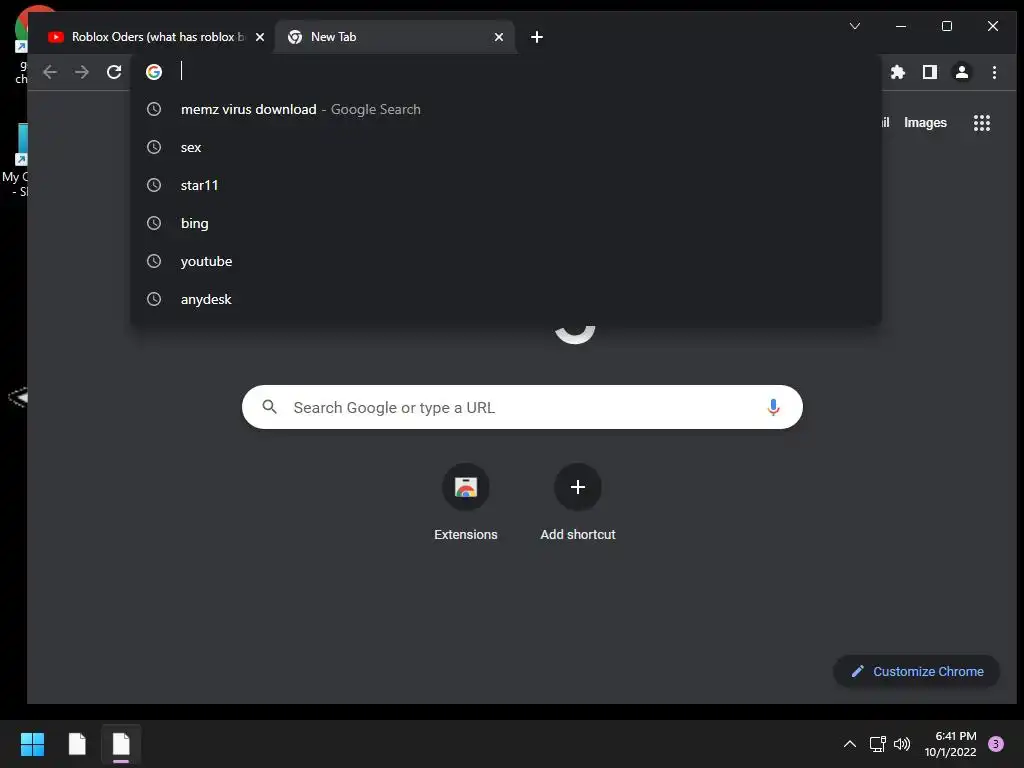Go forward with the forward arrow
Image resolution: width=1024 pixels, height=768 pixels.
(x=82, y=72)
